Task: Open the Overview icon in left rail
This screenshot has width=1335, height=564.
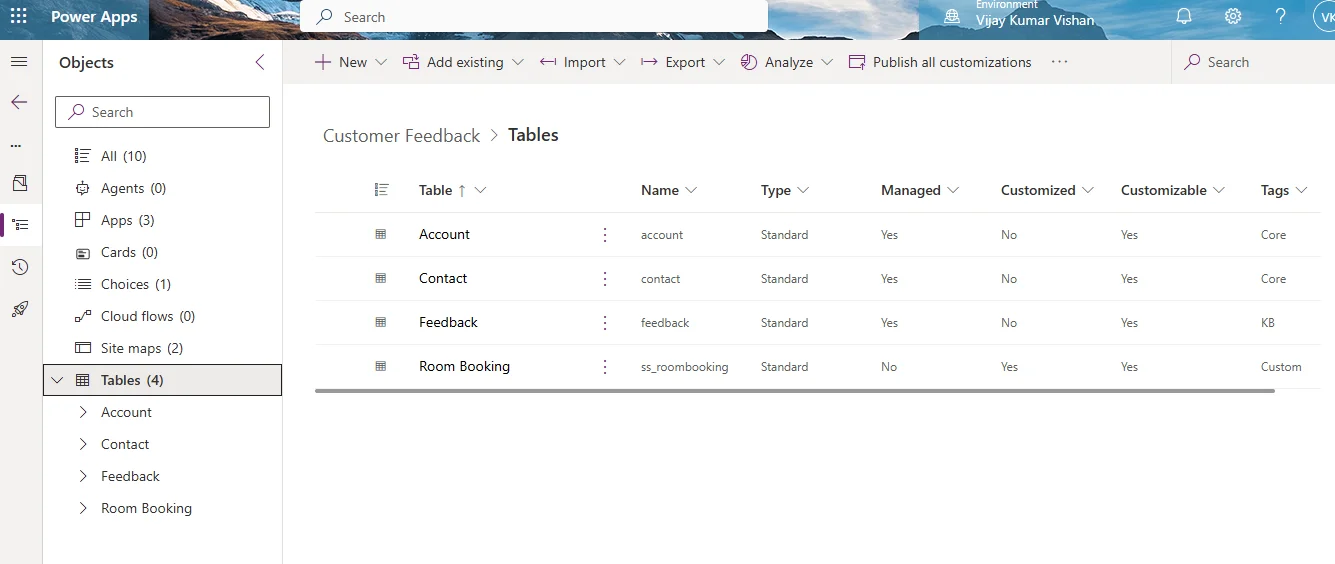Action: pos(19,184)
